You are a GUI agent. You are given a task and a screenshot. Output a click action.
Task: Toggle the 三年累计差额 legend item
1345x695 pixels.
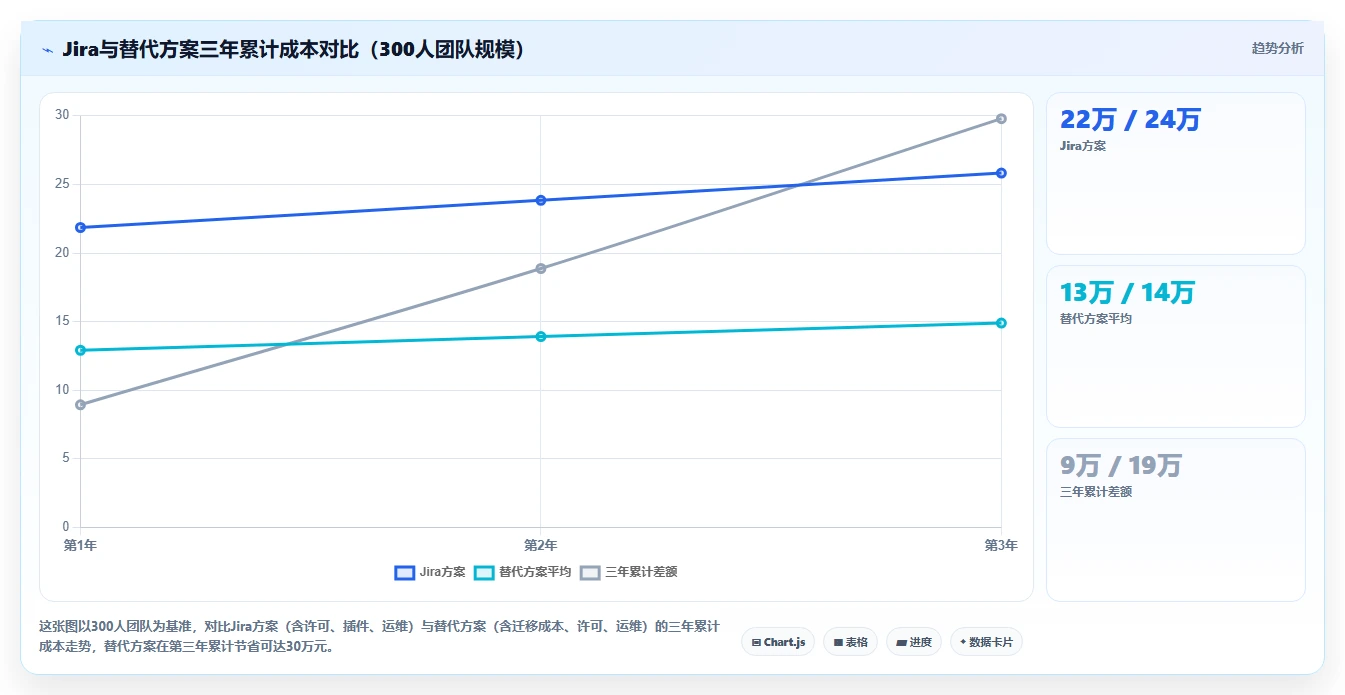point(628,572)
